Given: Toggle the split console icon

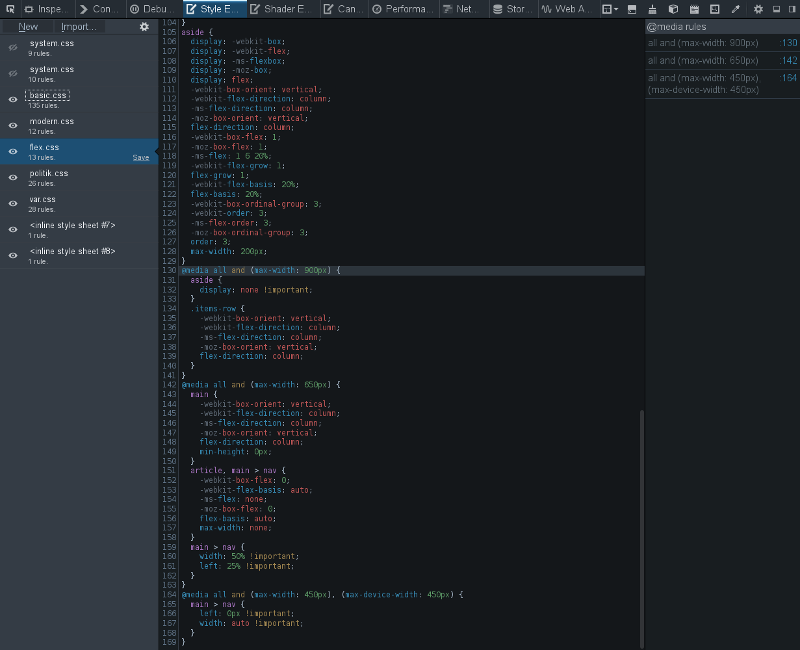Looking at the screenshot, I should [631, 9].
